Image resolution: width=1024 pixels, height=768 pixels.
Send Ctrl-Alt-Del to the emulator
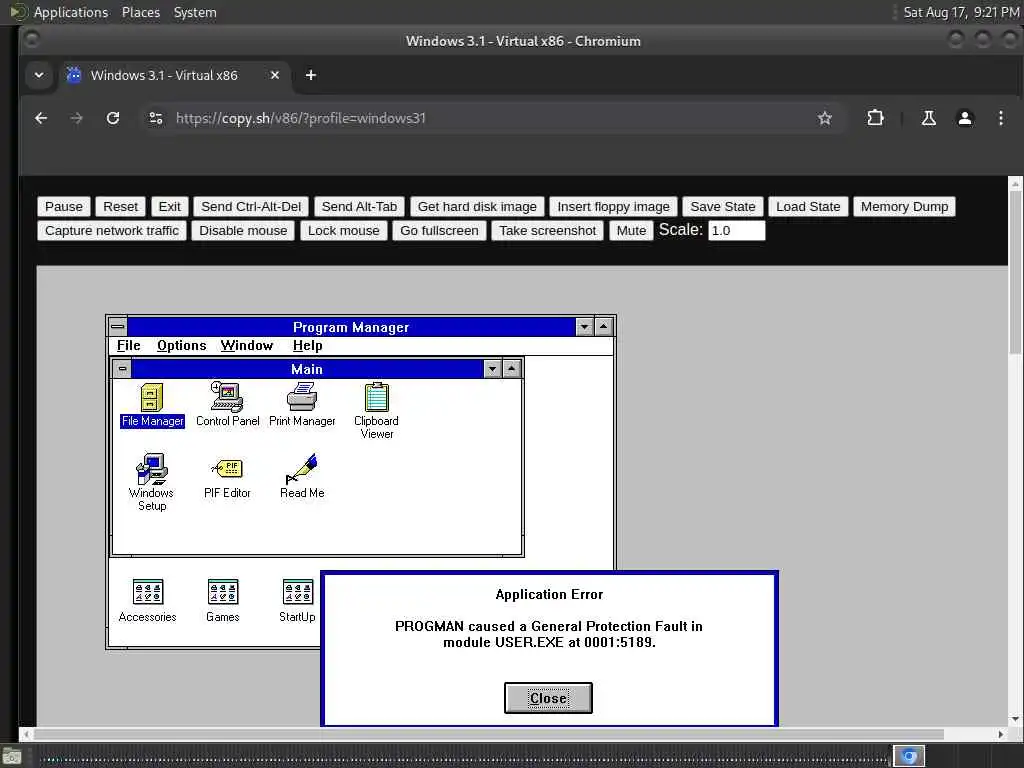[251, 206]
